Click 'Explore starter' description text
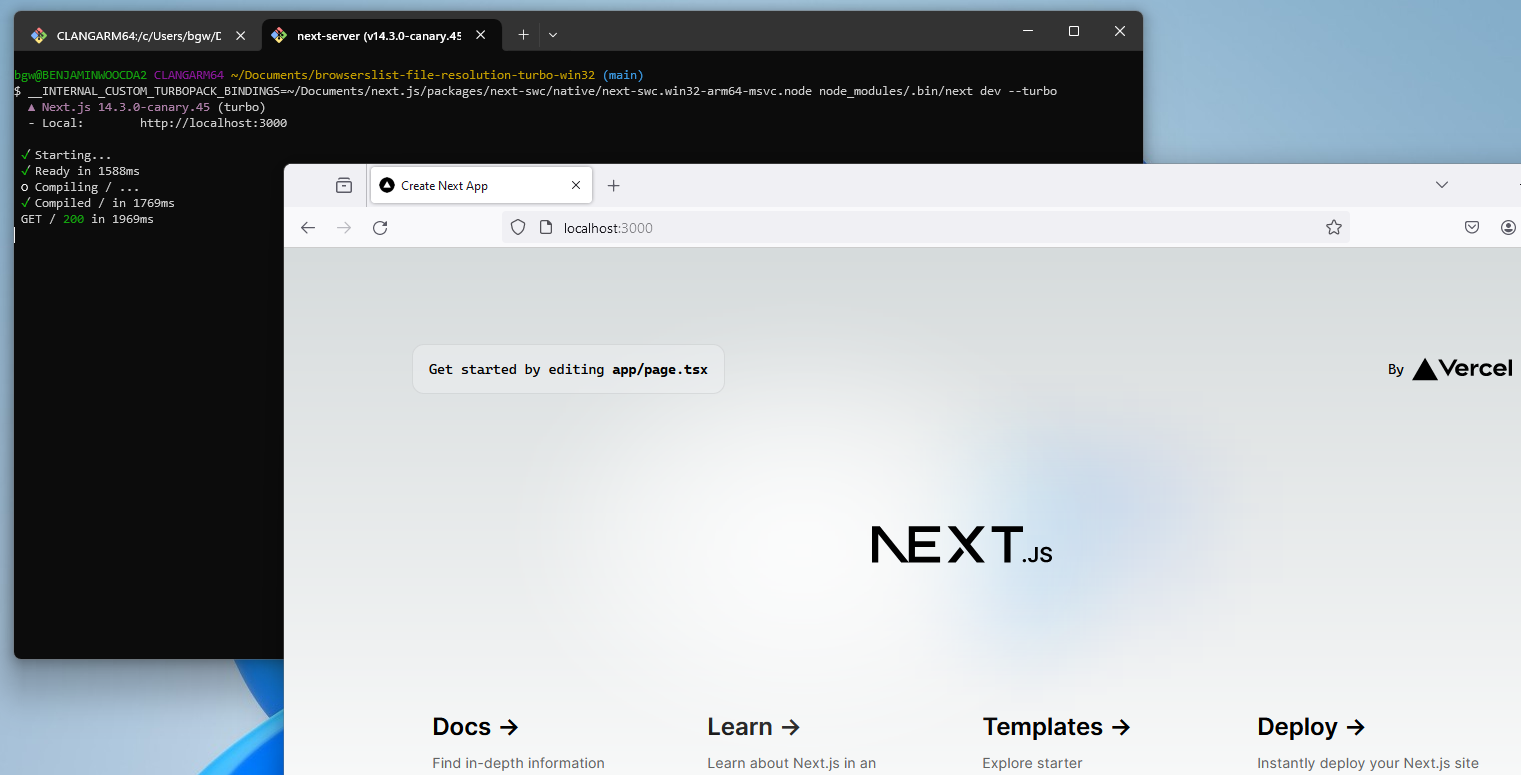Image resolution: width=1521 pixels, height=775 pixels. 1032,763
